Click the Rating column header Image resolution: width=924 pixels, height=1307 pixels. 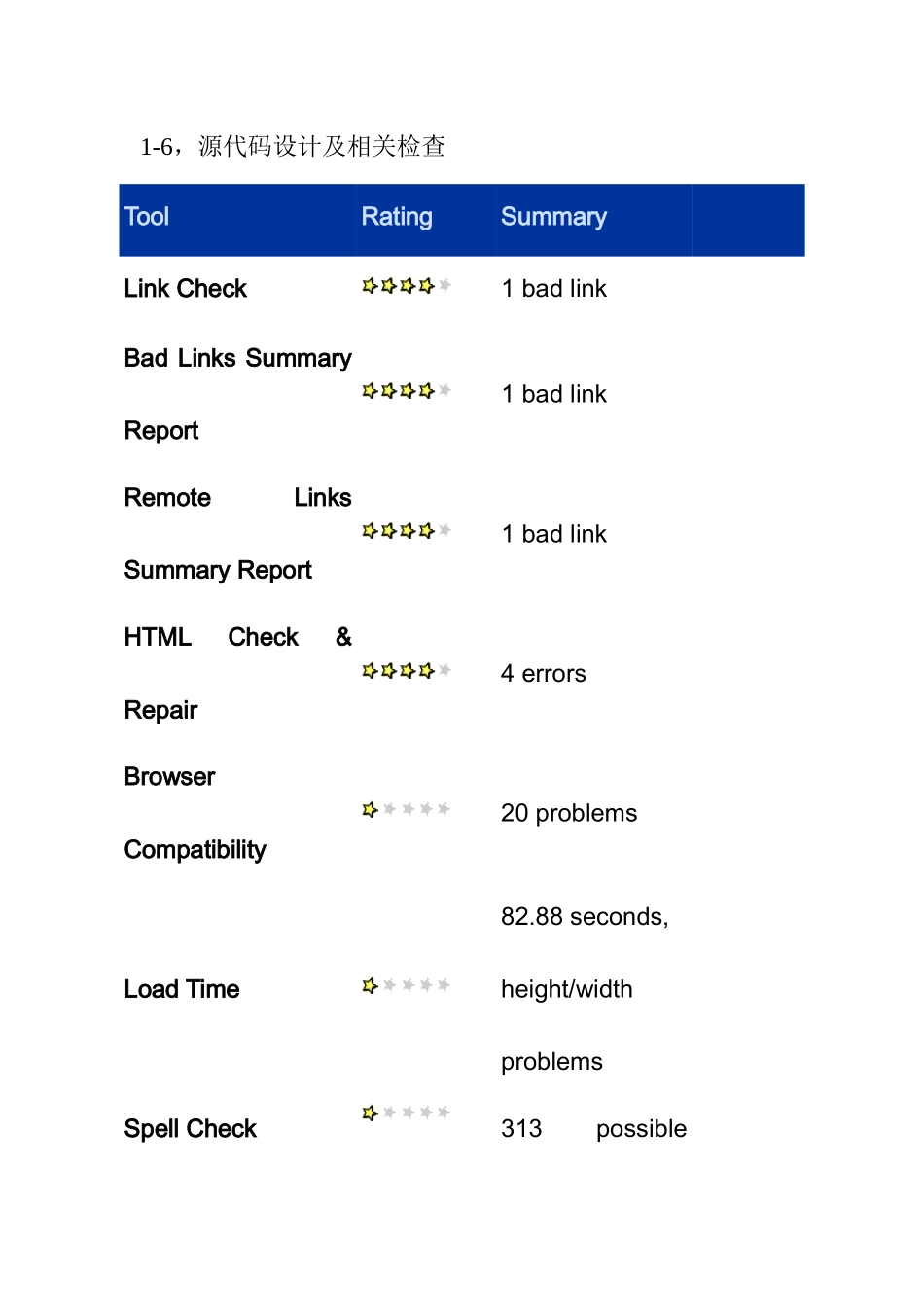(397, 217)
